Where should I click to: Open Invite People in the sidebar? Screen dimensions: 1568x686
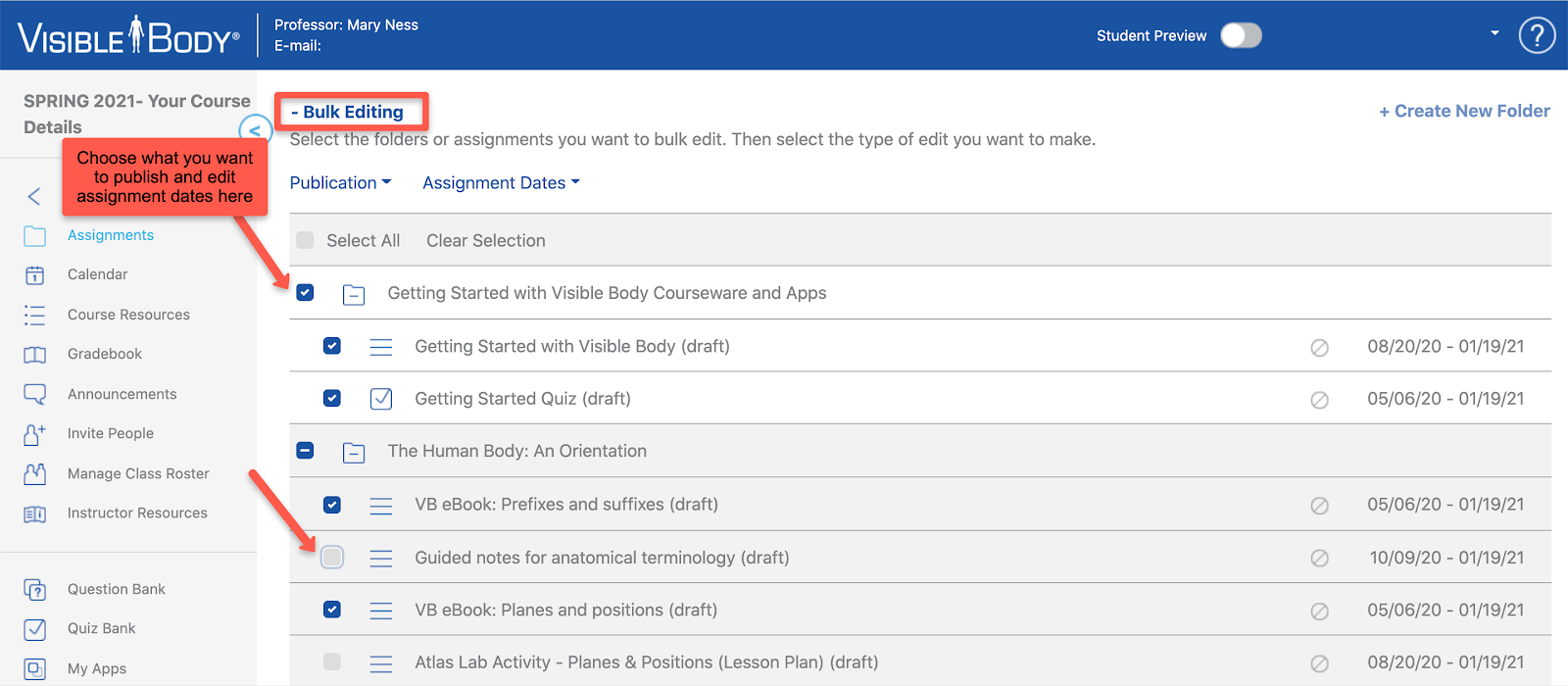111,433
